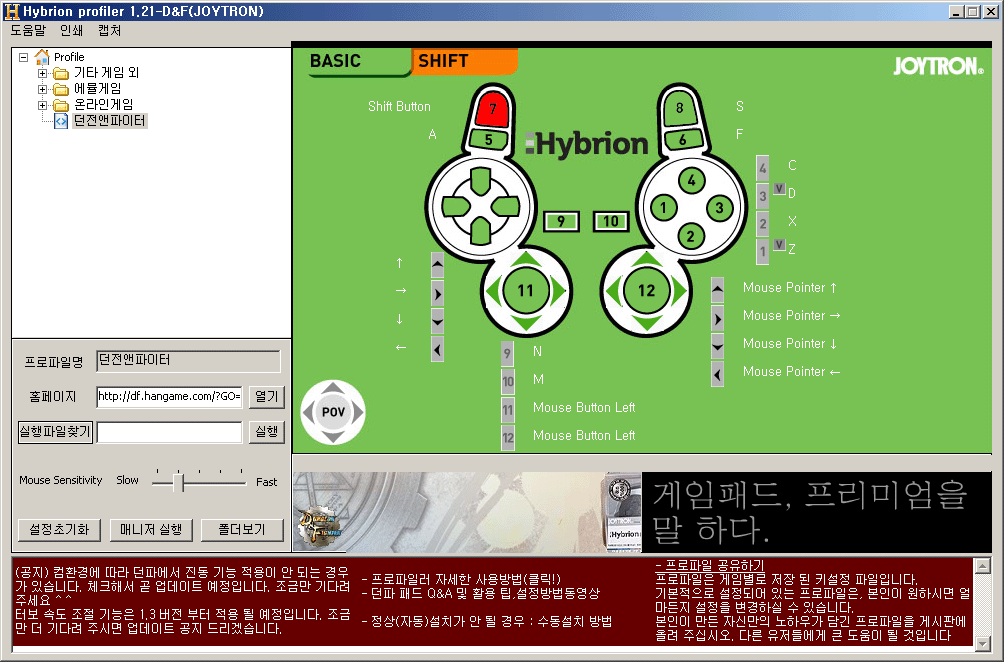This screenshot has width=1004, height=662.
Task: Click D-pad up on the gamepad
Action: 480,181
